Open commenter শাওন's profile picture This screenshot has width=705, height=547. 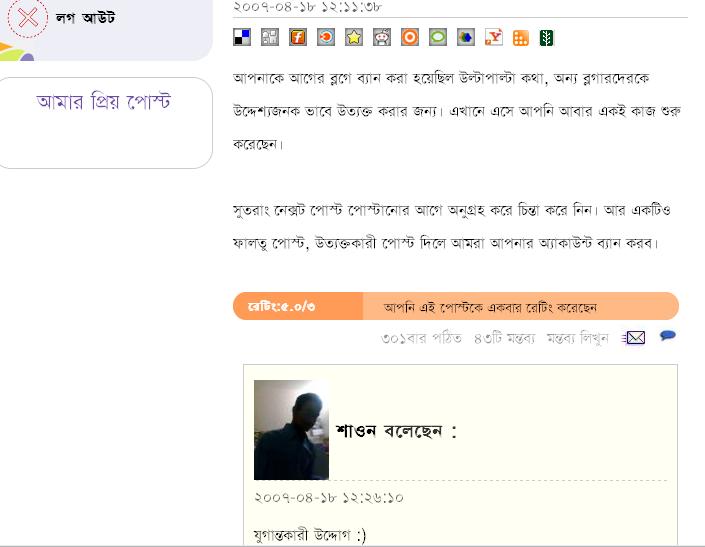pyautogui.click(x=291, y=430)
